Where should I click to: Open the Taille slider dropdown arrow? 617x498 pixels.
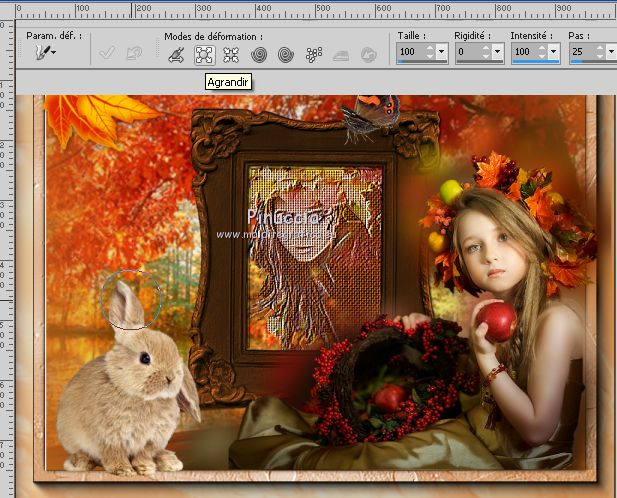tap(442, 52)
